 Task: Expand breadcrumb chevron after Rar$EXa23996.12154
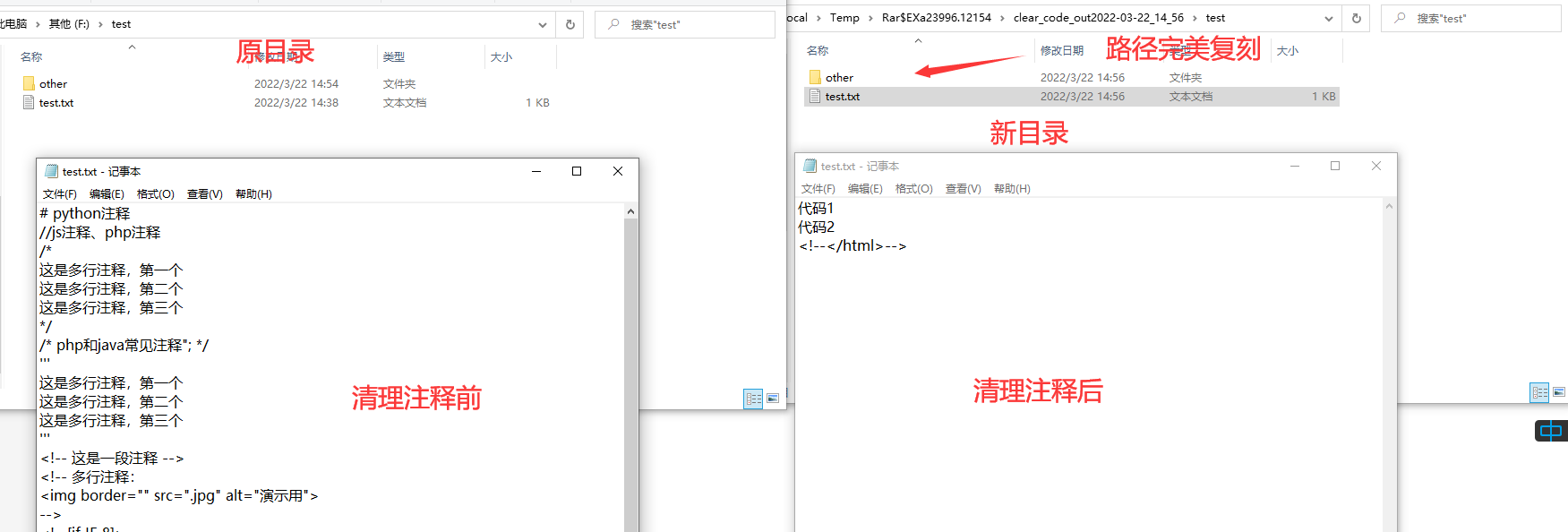coord(1002,18)
